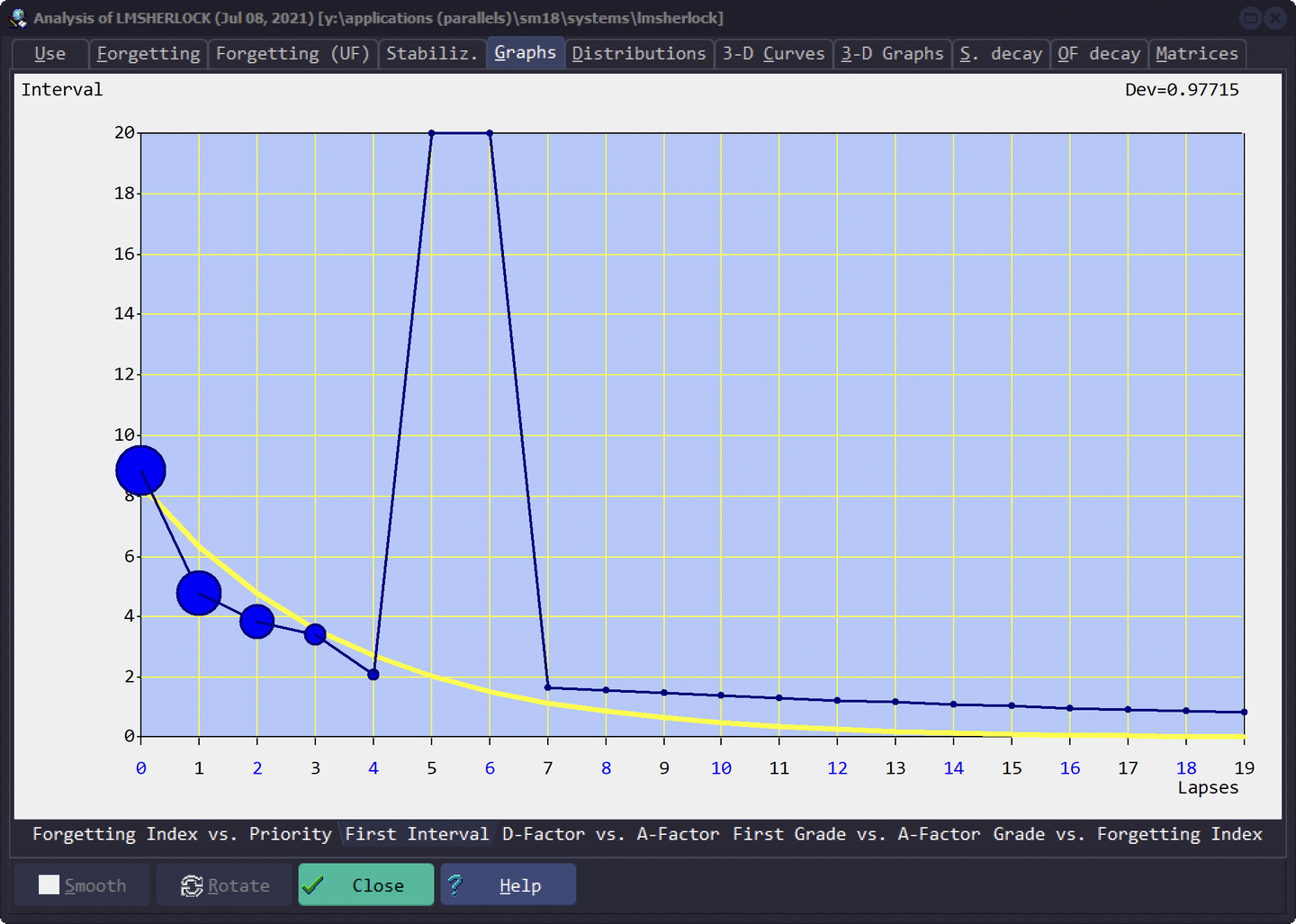
Task: Click the data point at lapse 3
Action: [x=315, y=634]
